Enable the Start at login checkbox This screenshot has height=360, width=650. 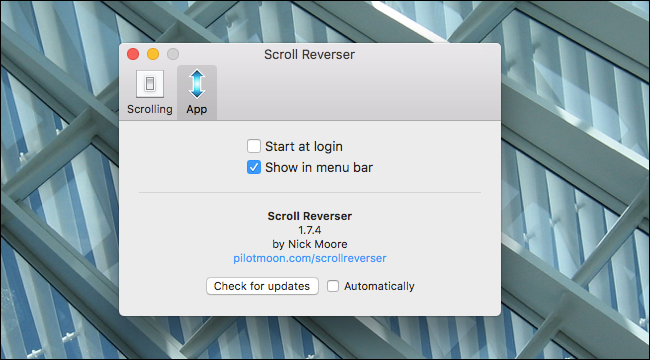[254, 146]
